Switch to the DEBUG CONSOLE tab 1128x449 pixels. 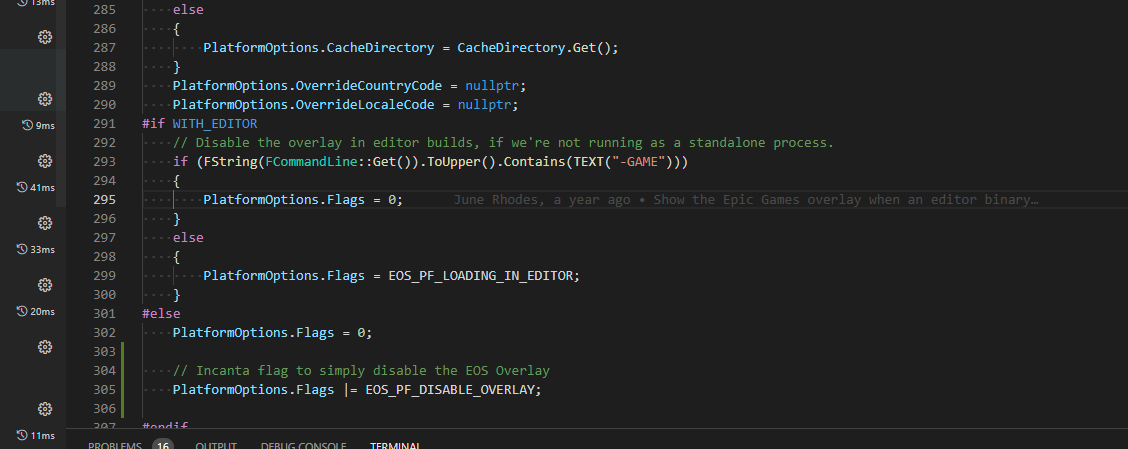point(303,445)
